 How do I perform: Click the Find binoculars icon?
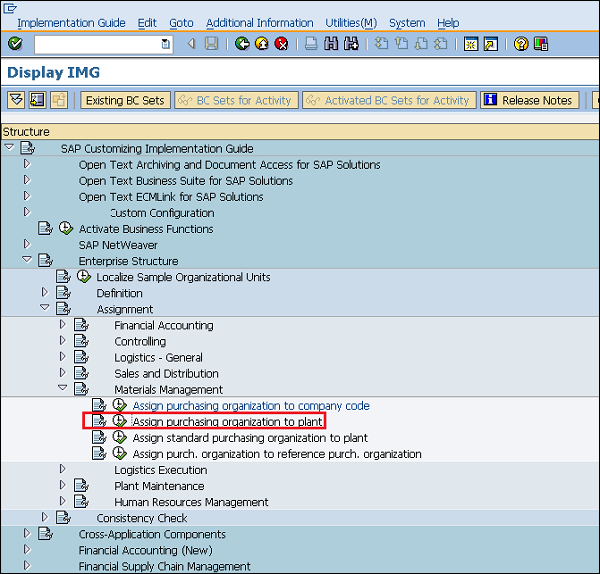click(331, 44)
